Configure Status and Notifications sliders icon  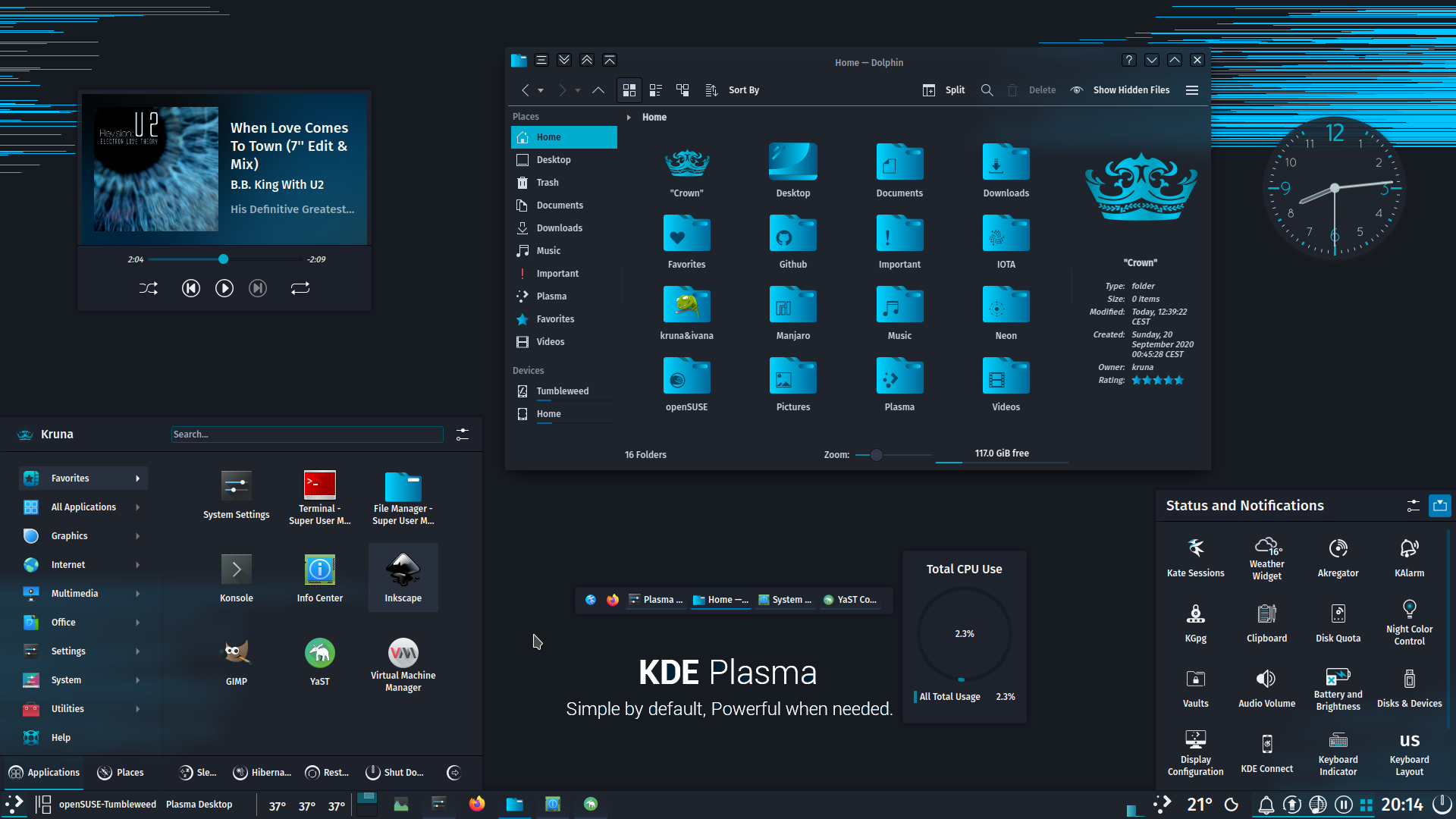click(1414, 506)
